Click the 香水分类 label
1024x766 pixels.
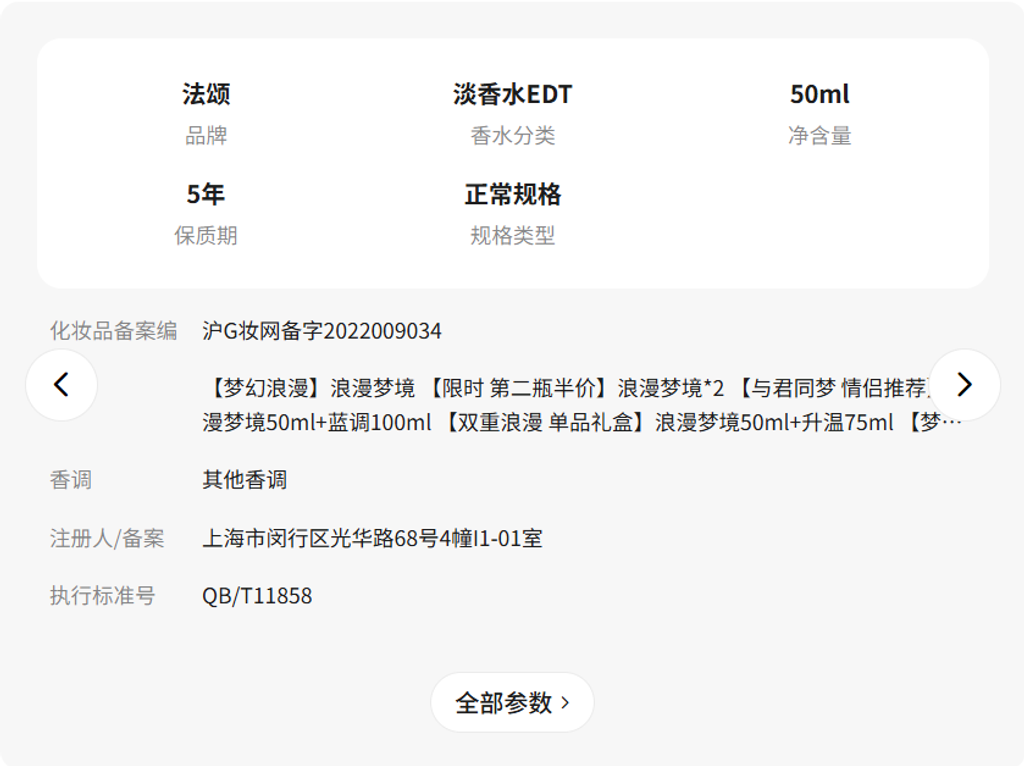[x=512, y=136]
